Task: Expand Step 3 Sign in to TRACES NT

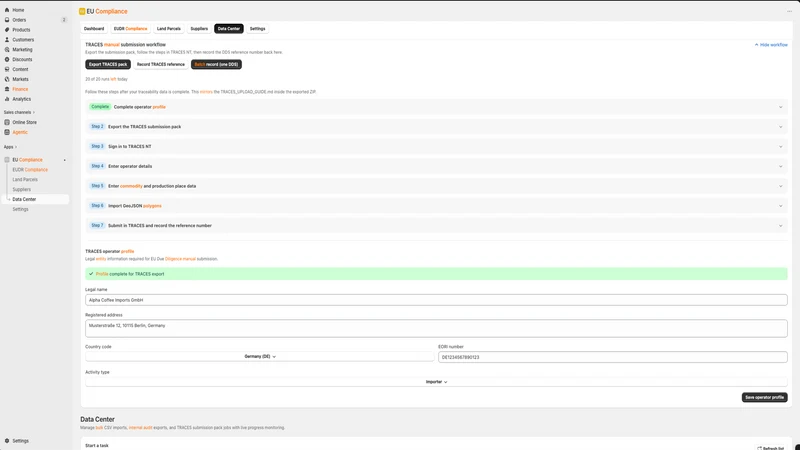Action: tap(436, 146)
